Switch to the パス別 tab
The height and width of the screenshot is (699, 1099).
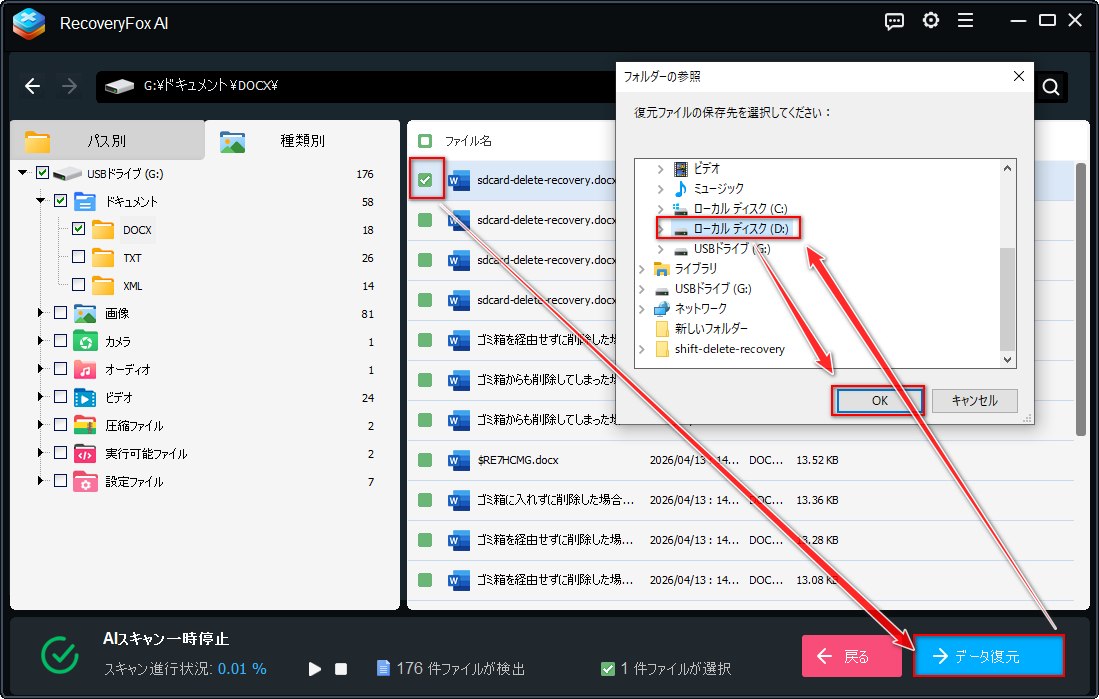point(106,141)
